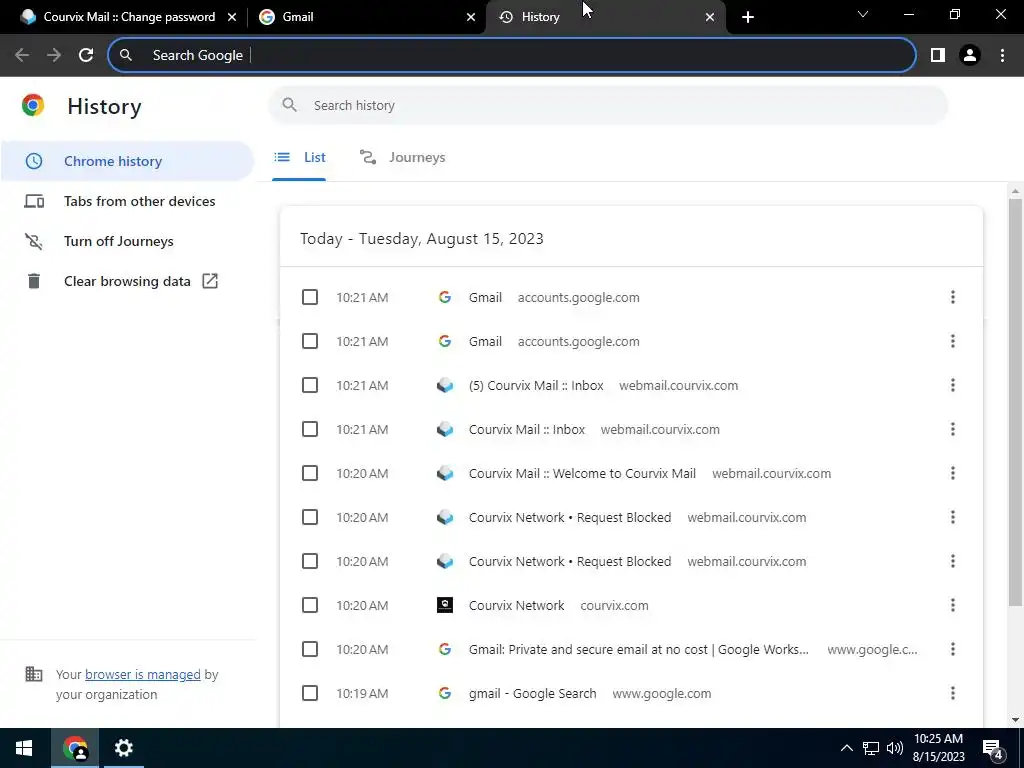The width and height of the screenshot is (1024, 768).
Task: Click the devices icon for Tabs from other devices
Action: [x=34, y=201]
